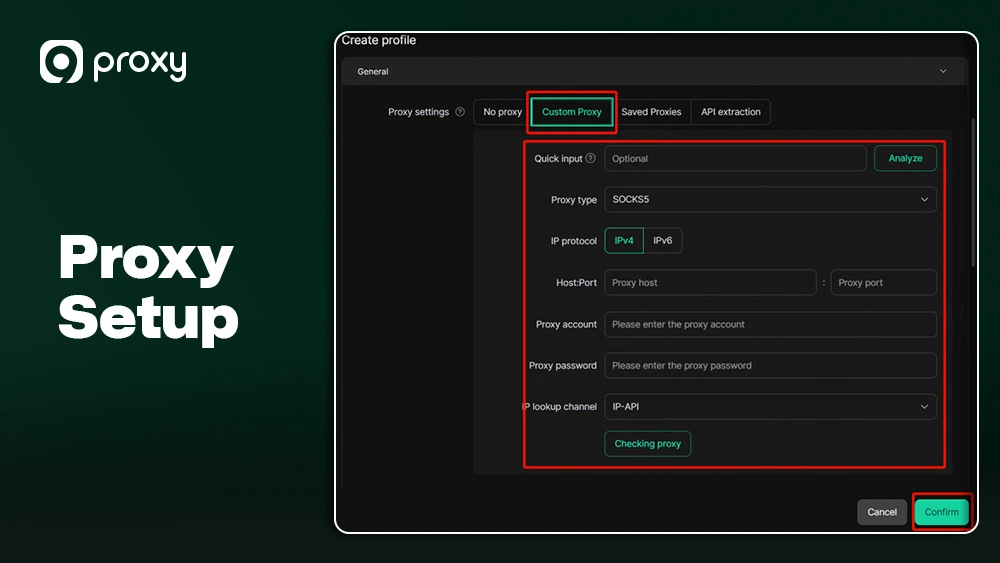Click the Cancel button

[x=882, y=512]
